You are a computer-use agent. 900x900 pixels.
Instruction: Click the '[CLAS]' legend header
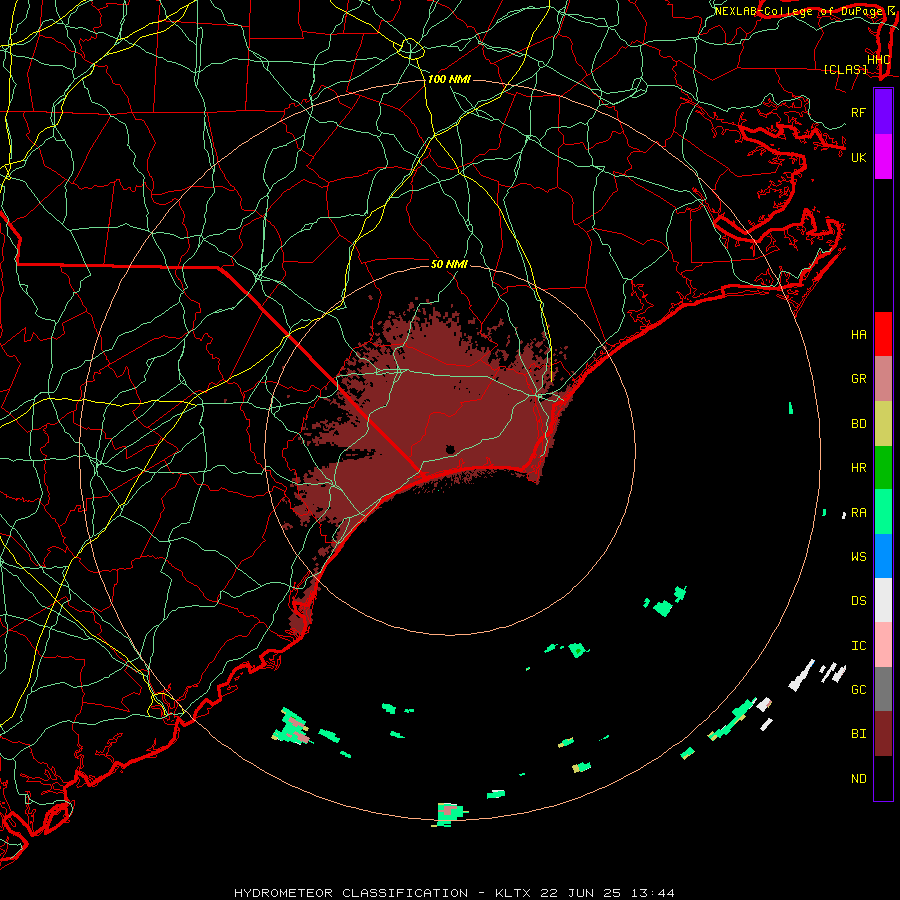[x=845, y=69]
